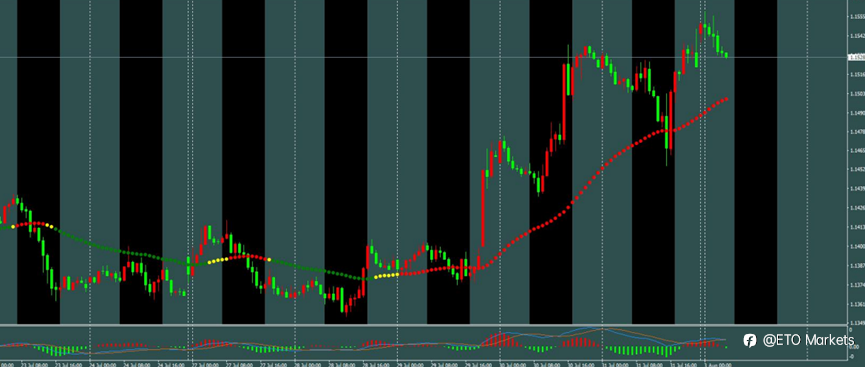Click the 24 Jul 00:00 time label
This screenshot has height=367, width=865.
(103, 364)
